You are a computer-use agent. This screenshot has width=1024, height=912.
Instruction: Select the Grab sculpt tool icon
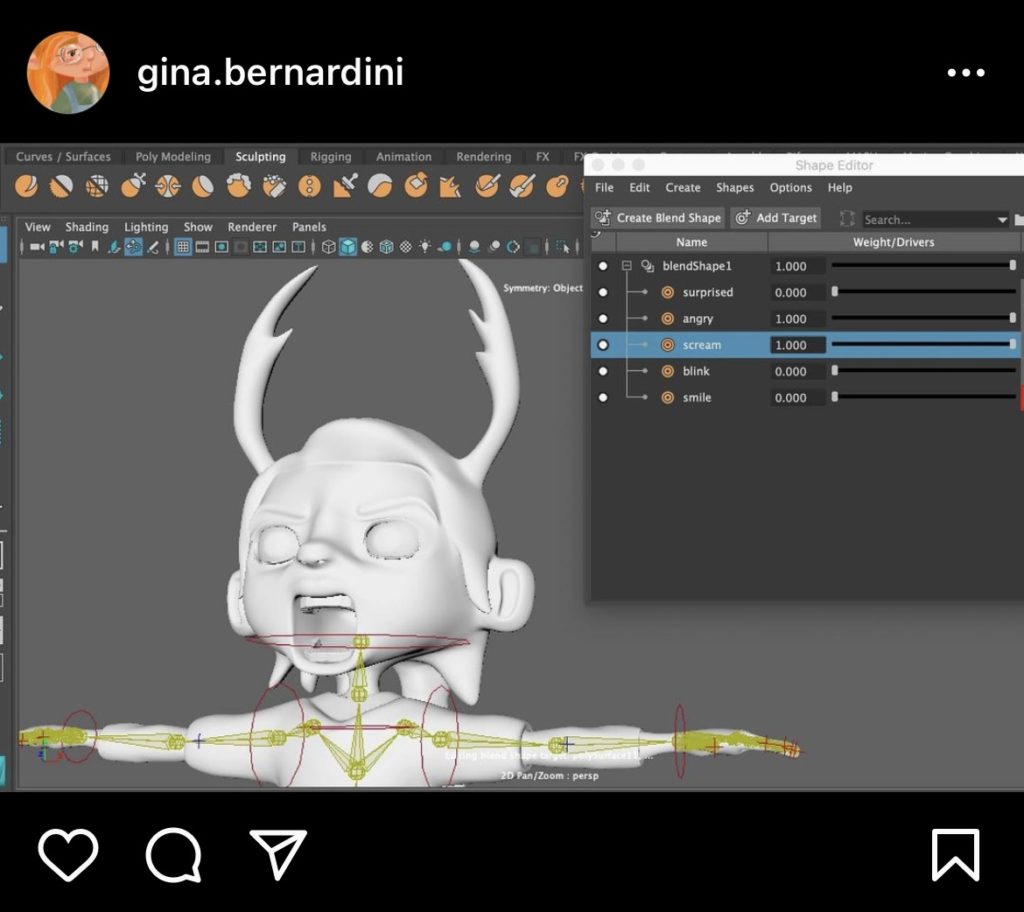(x=132, y=186)
